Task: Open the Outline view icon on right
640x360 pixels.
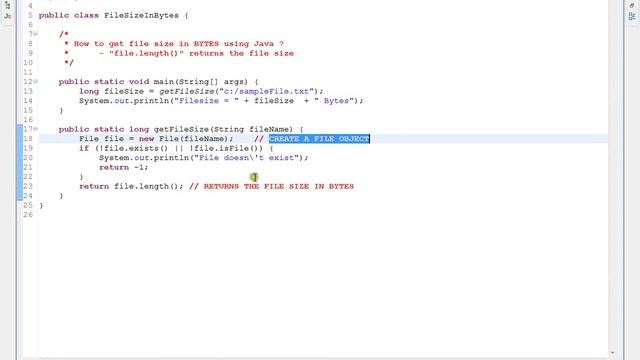Action: 632,16
